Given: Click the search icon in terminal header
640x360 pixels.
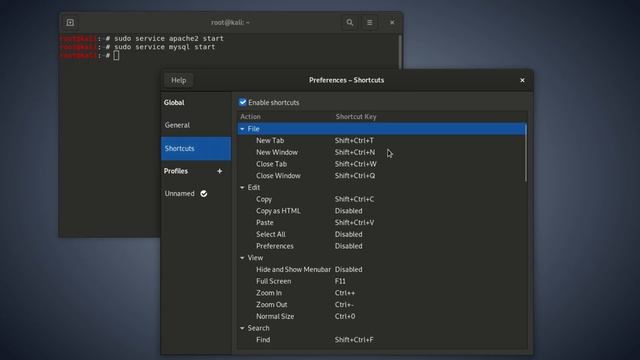Looking at the screenshot, I should pyautogui.click(x=350, y=22).
